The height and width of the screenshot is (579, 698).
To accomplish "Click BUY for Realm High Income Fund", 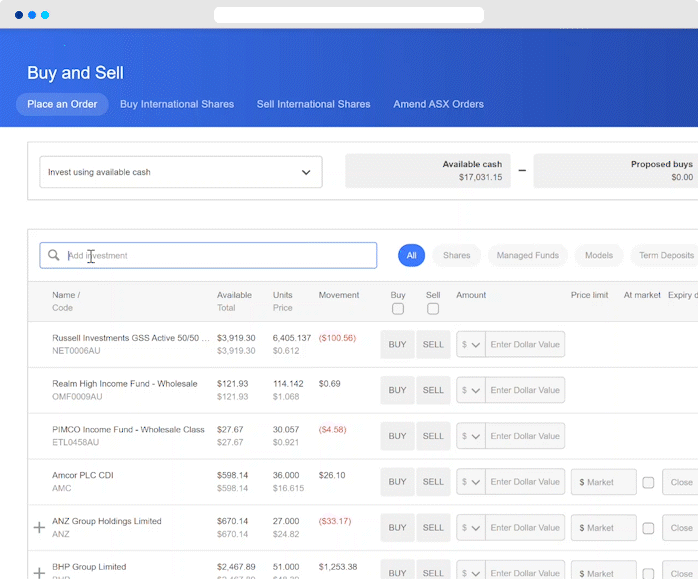I will 397,390.
